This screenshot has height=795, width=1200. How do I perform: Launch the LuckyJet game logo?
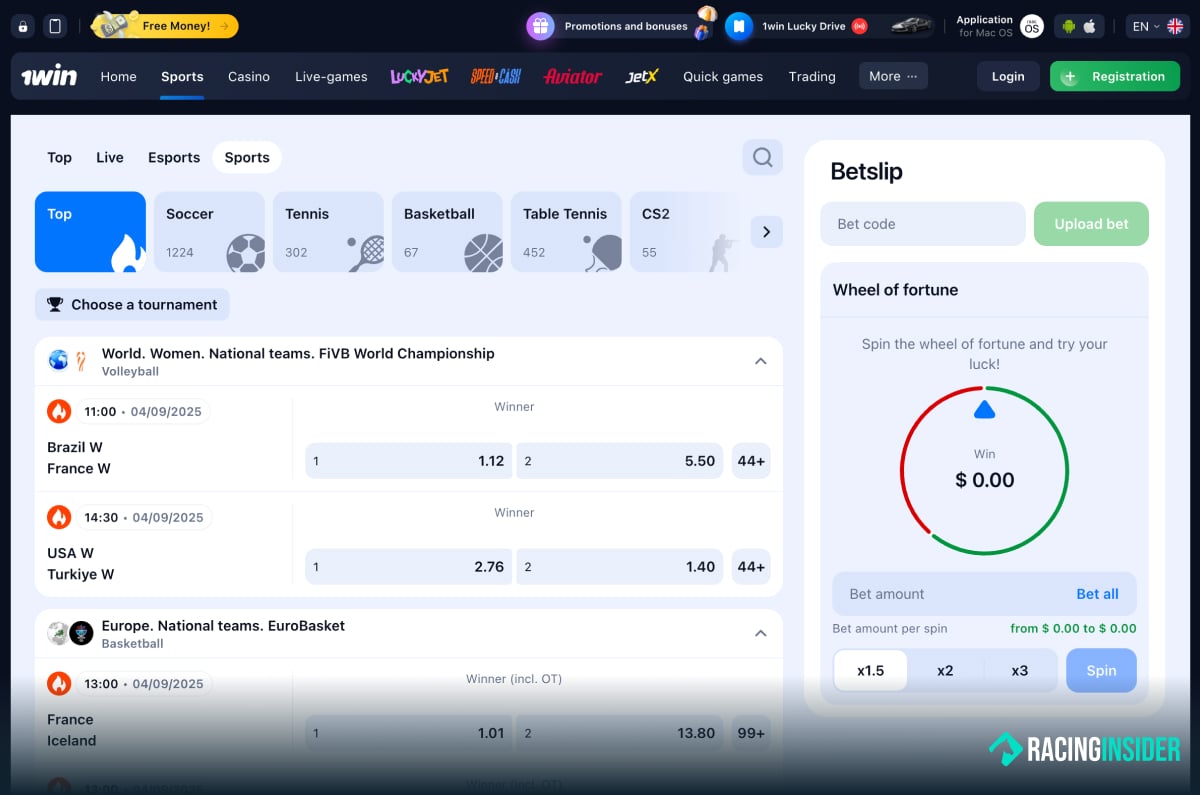pyautogui.click(x=419, y=76)
